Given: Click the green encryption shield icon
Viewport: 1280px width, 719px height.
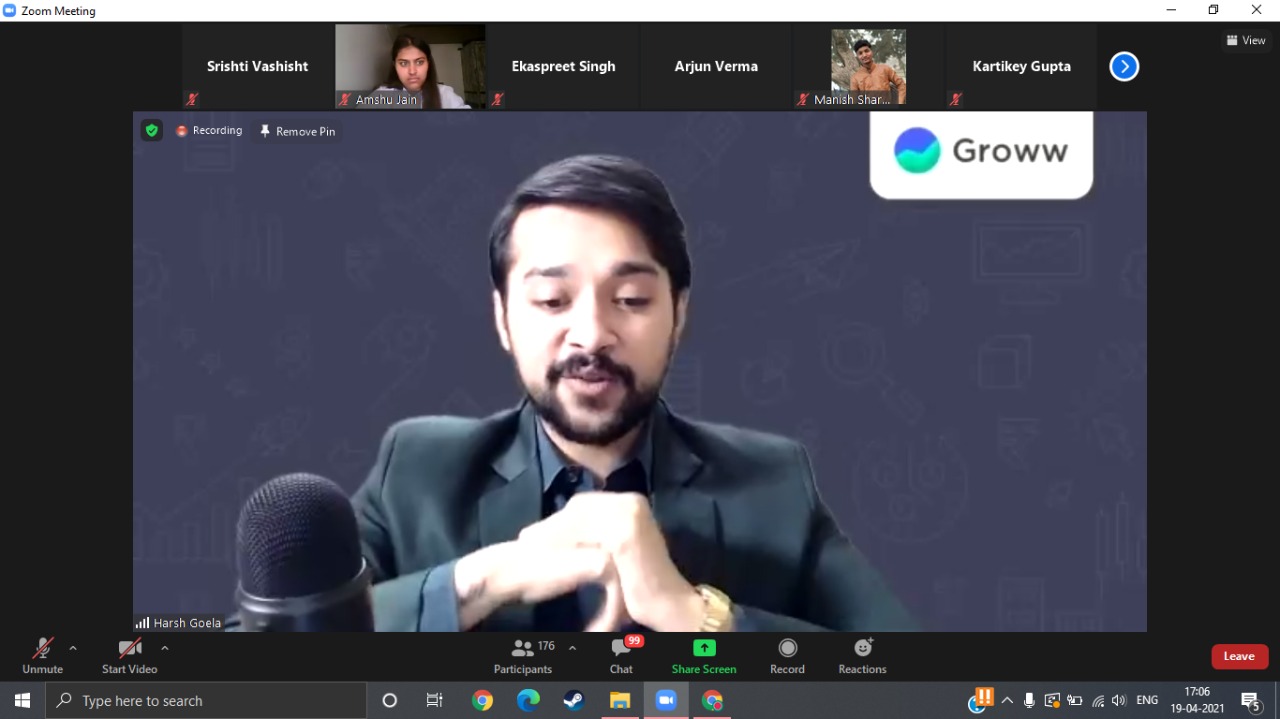Looking at the screenshot, I should (151, 130).
